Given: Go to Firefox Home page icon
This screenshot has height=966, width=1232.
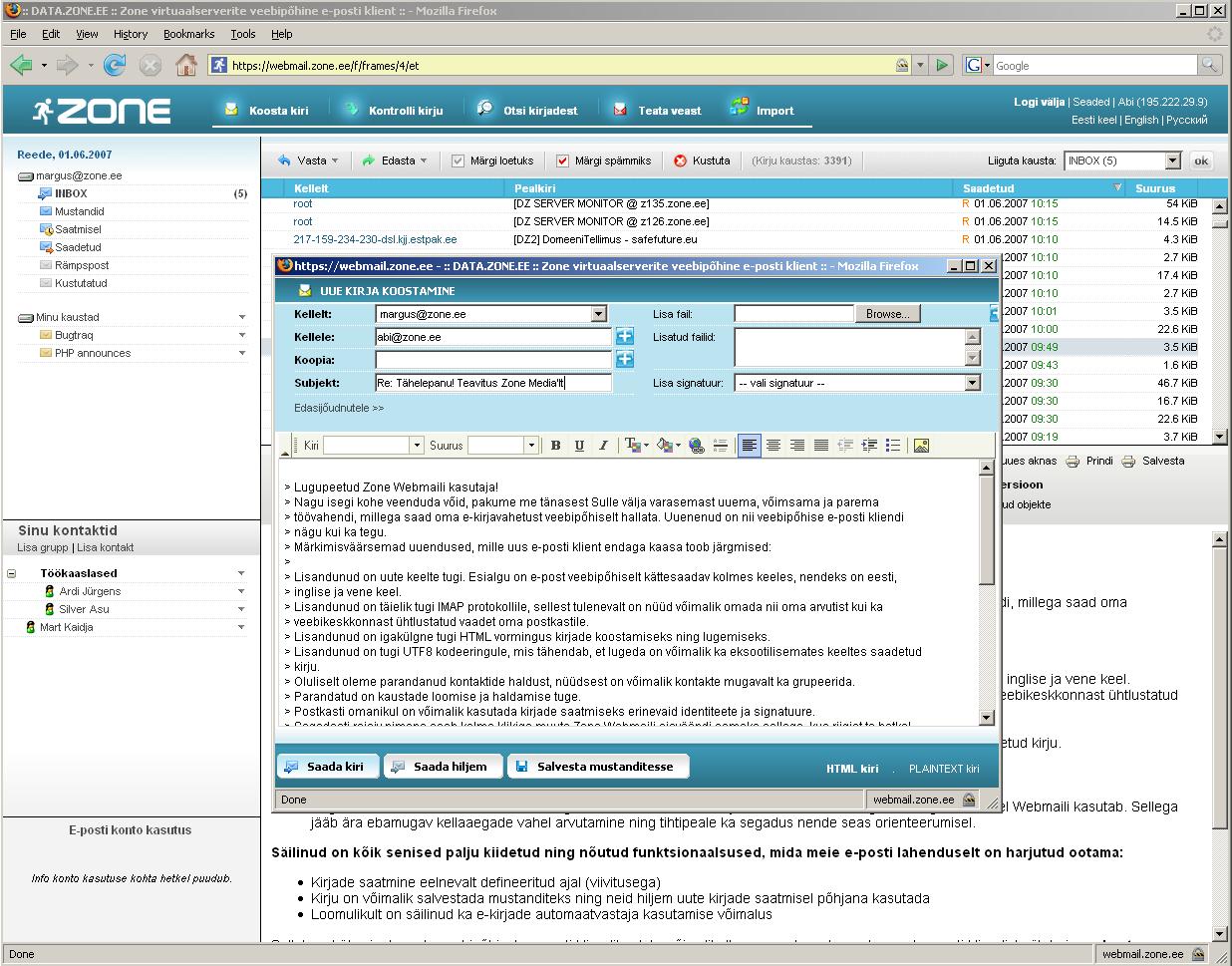Looking at the screenshot, I should 185,65.
